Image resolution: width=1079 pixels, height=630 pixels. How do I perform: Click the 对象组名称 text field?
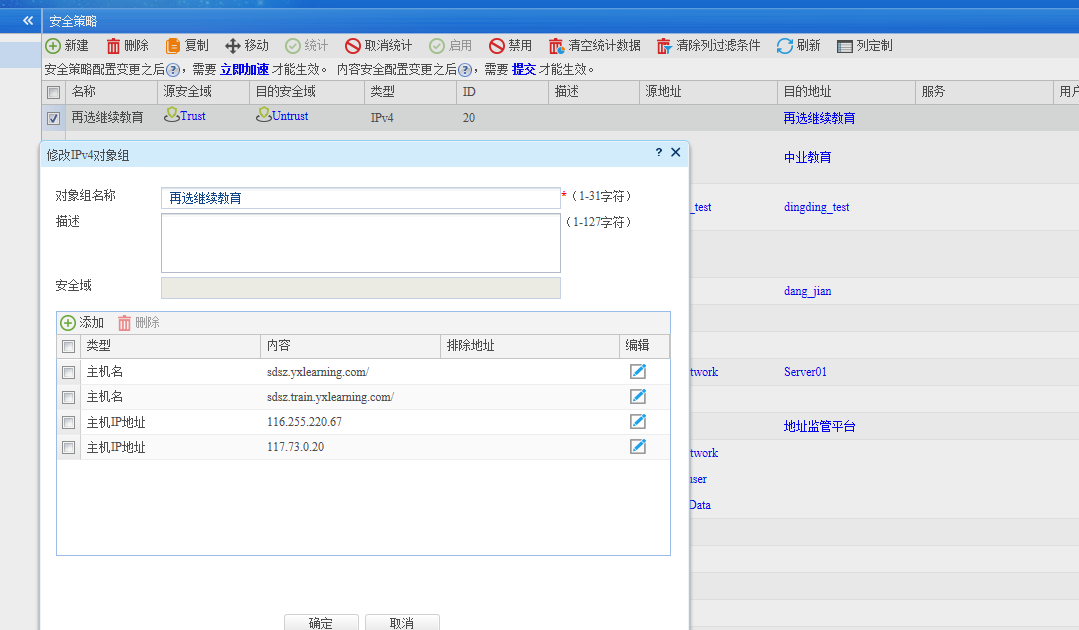(x=360, y=198)
